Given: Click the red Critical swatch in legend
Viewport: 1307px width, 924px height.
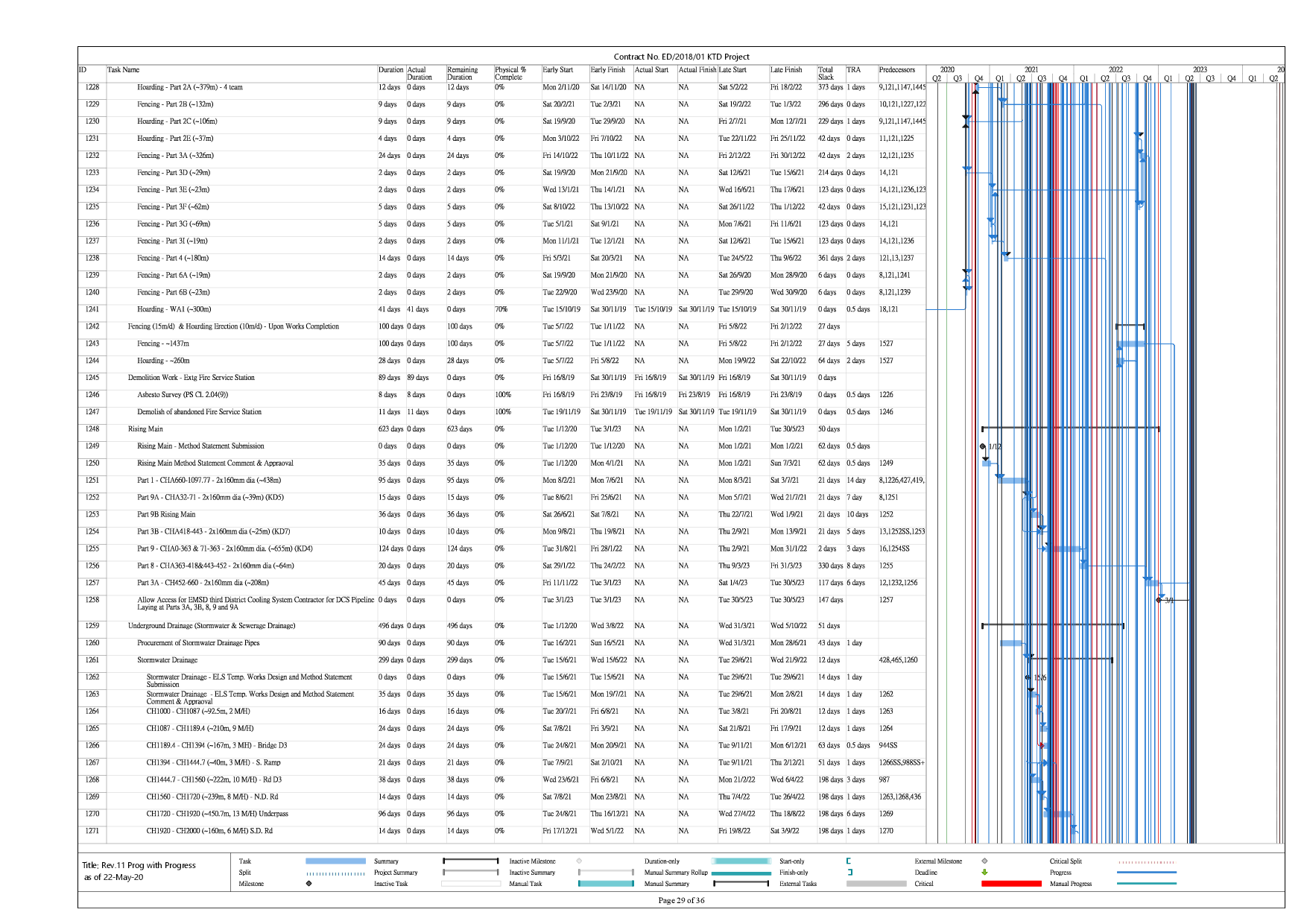Looking at the screenshot, I should click(1011, 884).
